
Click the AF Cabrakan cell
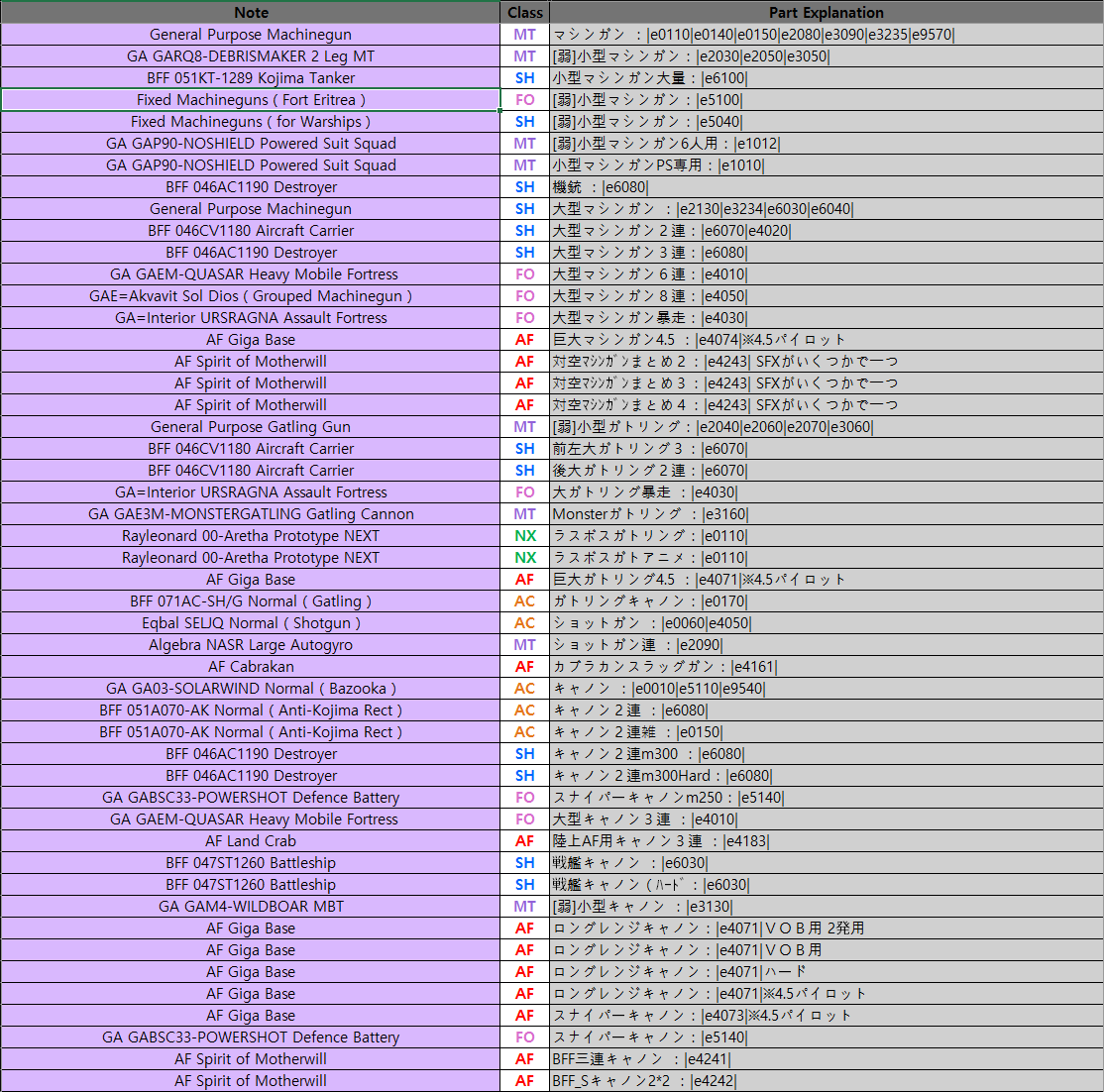[251, 667]
